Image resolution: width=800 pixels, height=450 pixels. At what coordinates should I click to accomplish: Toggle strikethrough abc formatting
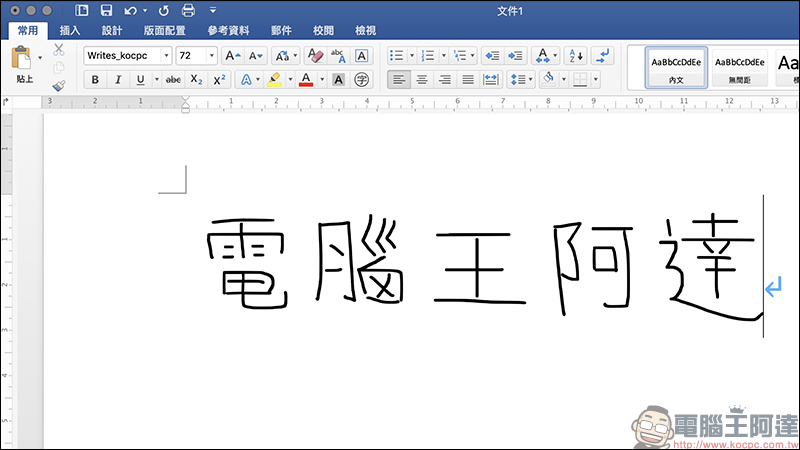click(173, 79)
